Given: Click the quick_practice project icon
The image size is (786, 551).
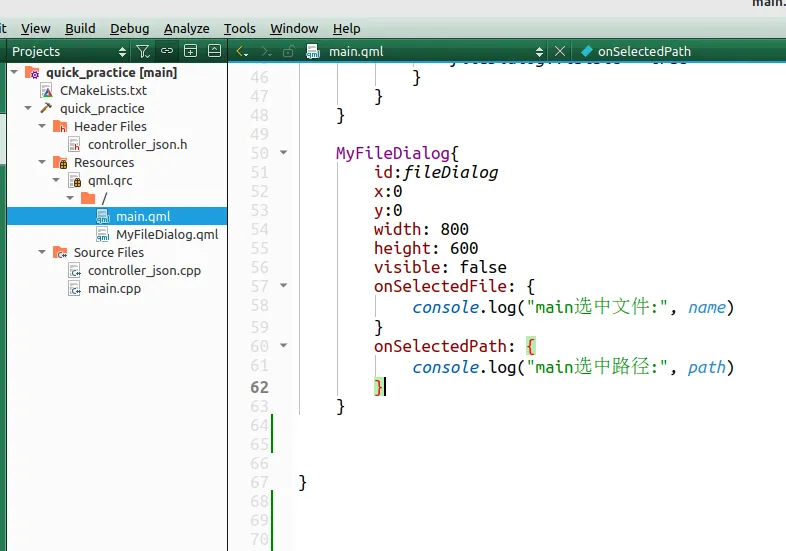Looking at the screenshot, I should [32, 73].
